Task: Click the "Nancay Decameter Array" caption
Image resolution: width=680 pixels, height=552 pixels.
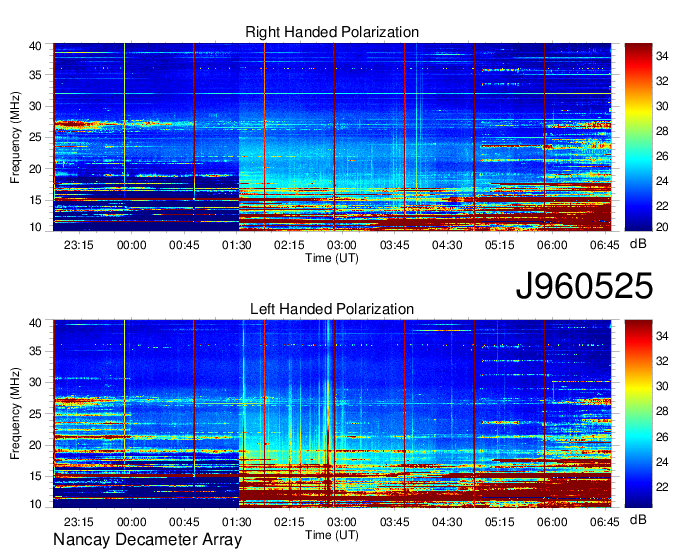Action: pyautogui.click(x=147, y=540)
